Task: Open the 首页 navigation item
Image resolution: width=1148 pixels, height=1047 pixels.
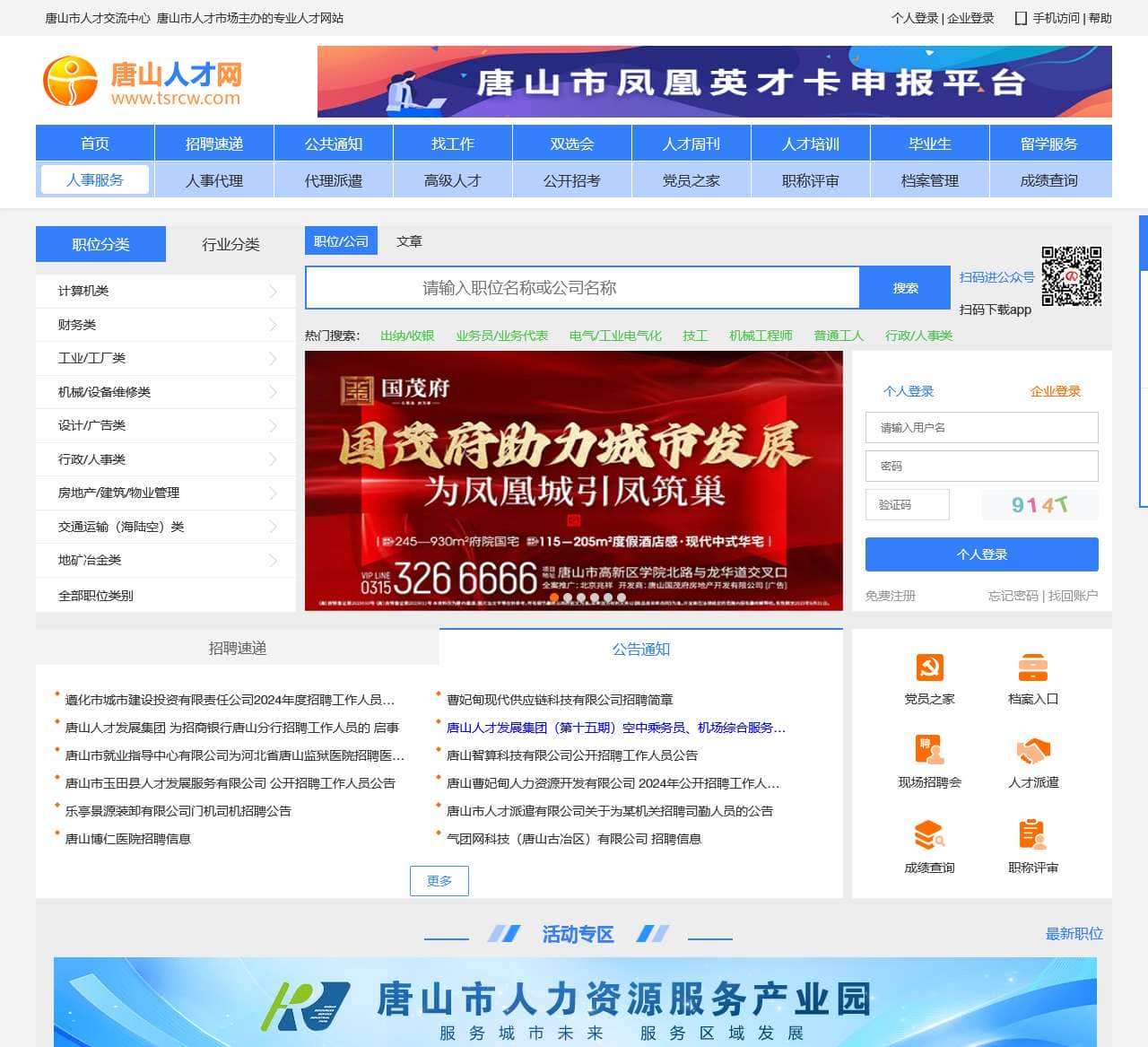Action: (x=95, y=144)
